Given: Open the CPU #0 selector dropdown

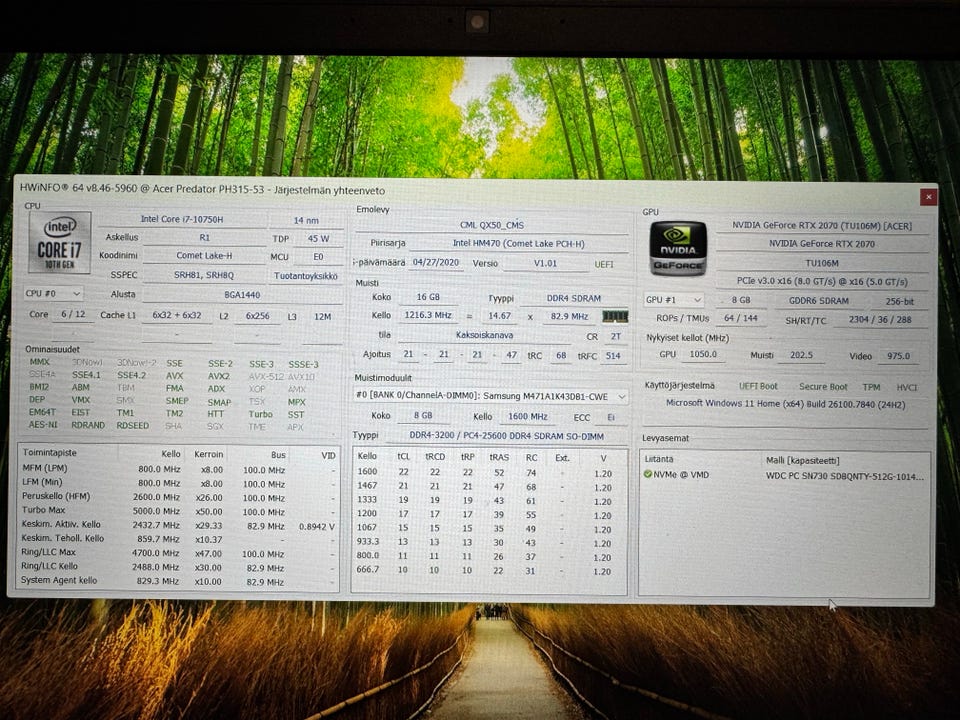Looking at the screenshot, I should (53, 293).
